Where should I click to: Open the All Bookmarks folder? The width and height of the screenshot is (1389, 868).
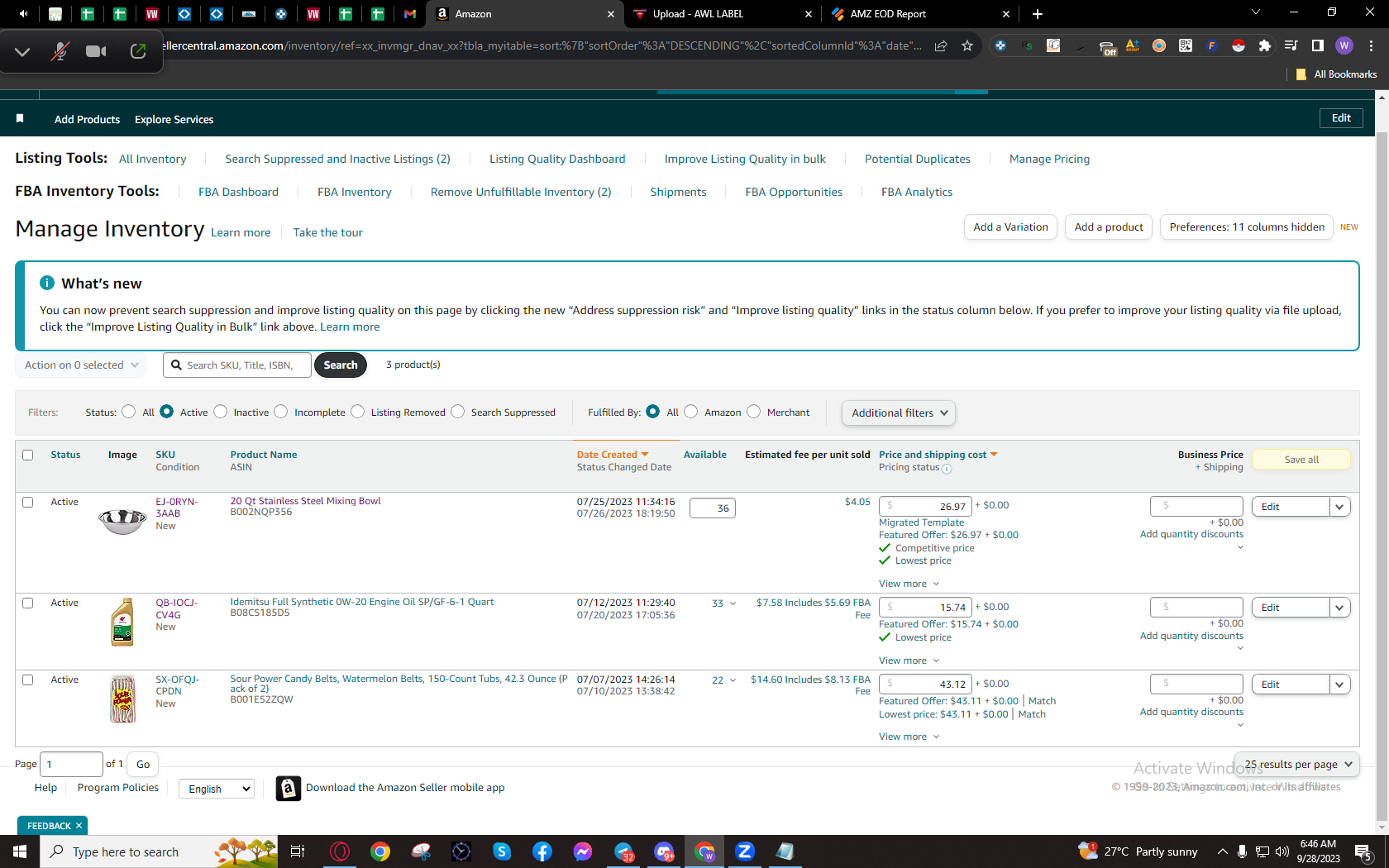click(1337, 74)
